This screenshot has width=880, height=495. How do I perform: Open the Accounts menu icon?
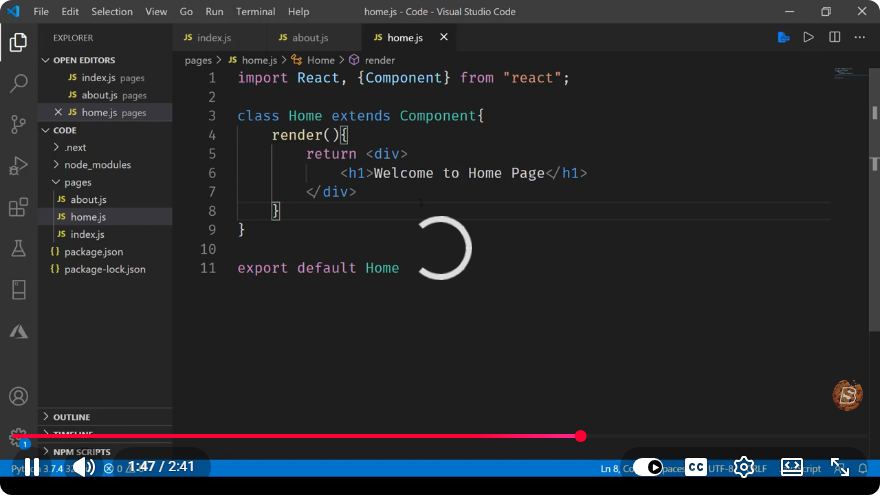tap(18, 396)
